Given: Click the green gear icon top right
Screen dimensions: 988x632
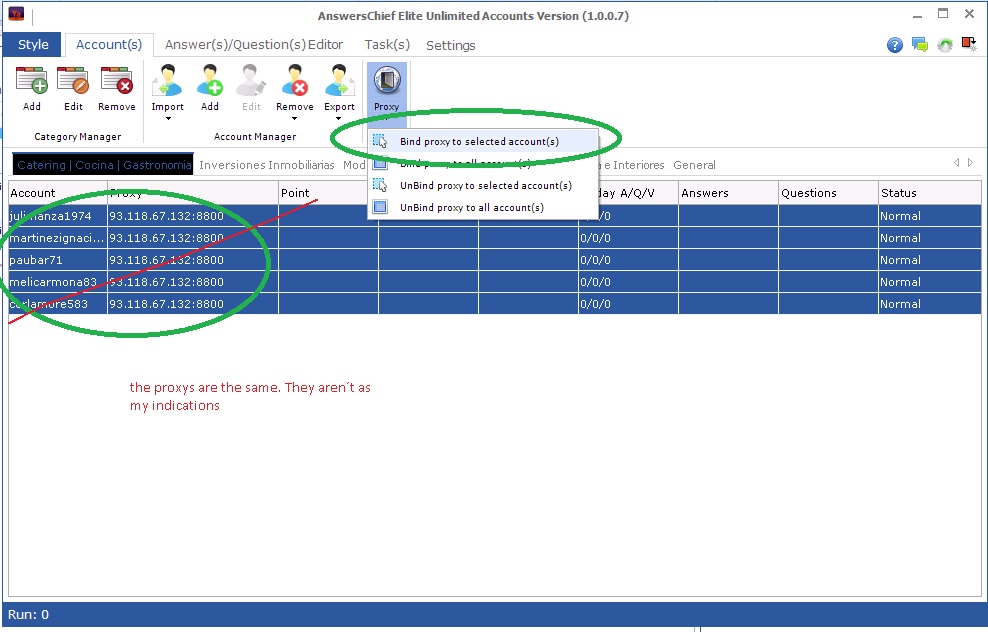Looking at the screenshot, I should 944,45.
